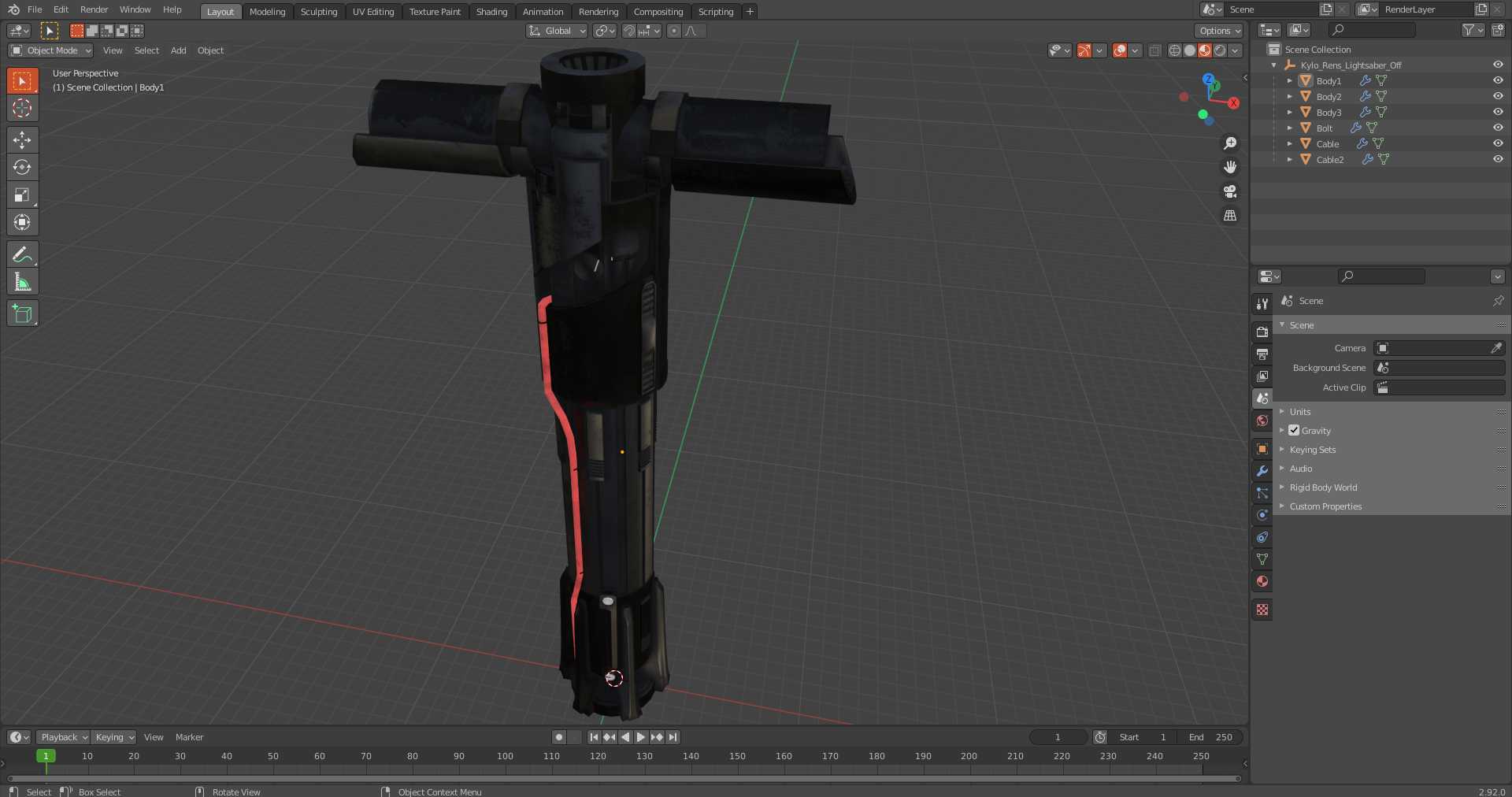Open the Object Mode dropdown

[50, 50]
